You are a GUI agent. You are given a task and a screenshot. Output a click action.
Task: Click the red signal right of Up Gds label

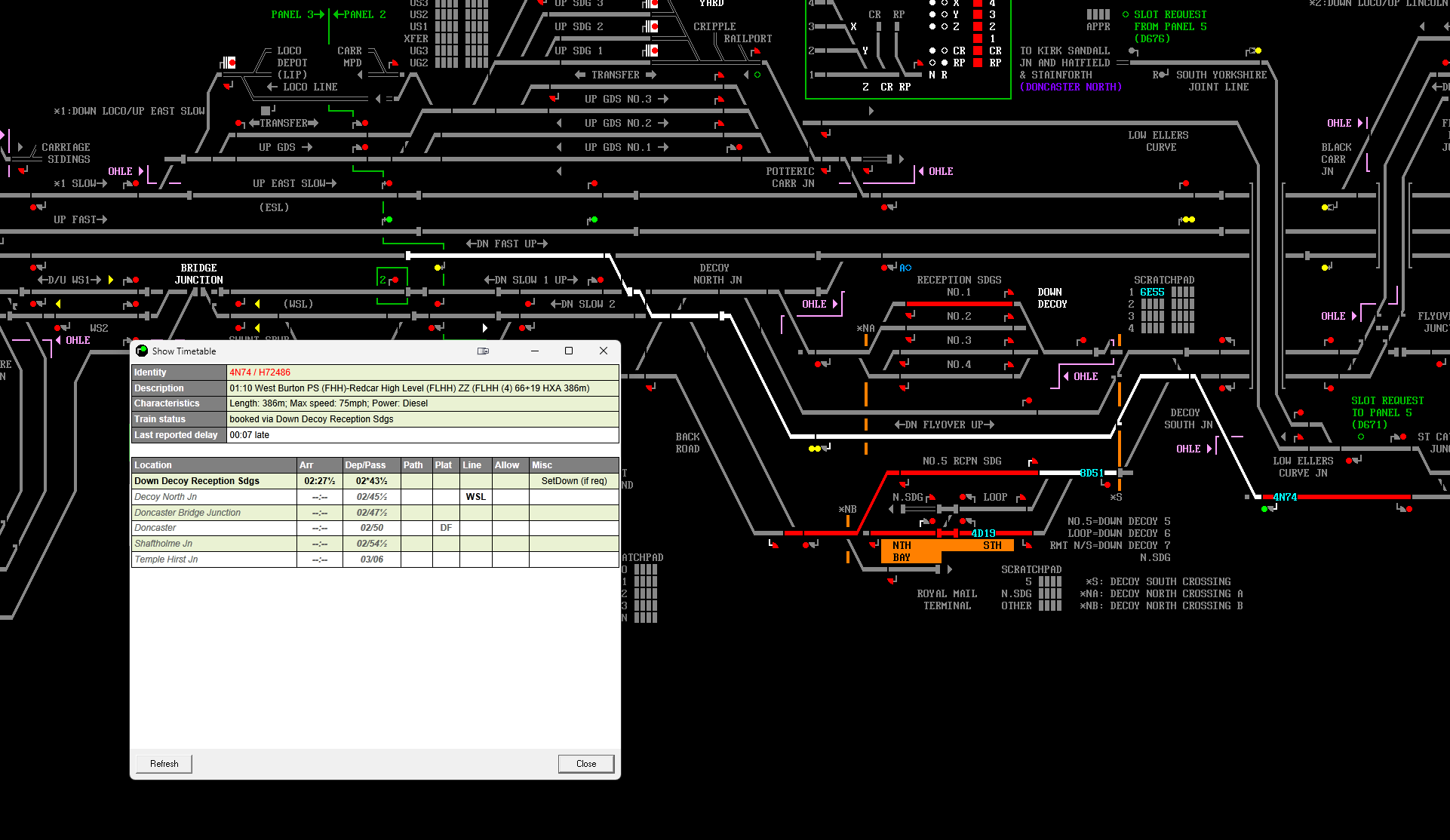(365, 147)
